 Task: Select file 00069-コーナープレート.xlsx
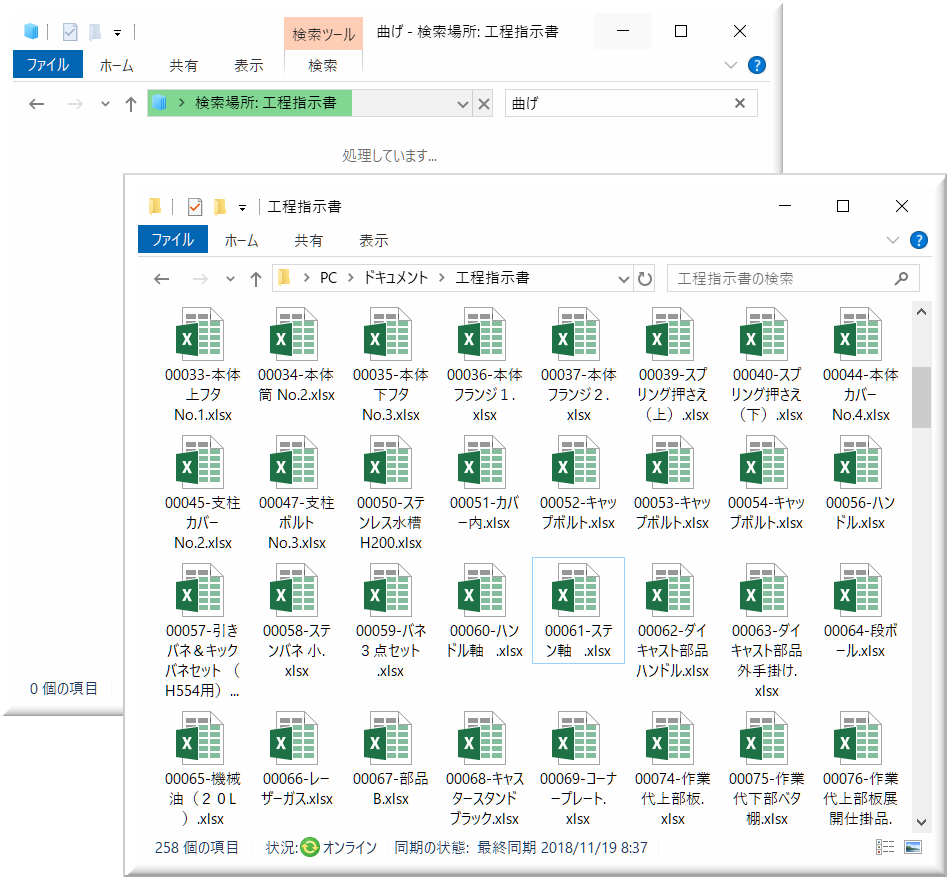(x=579, y=769)
